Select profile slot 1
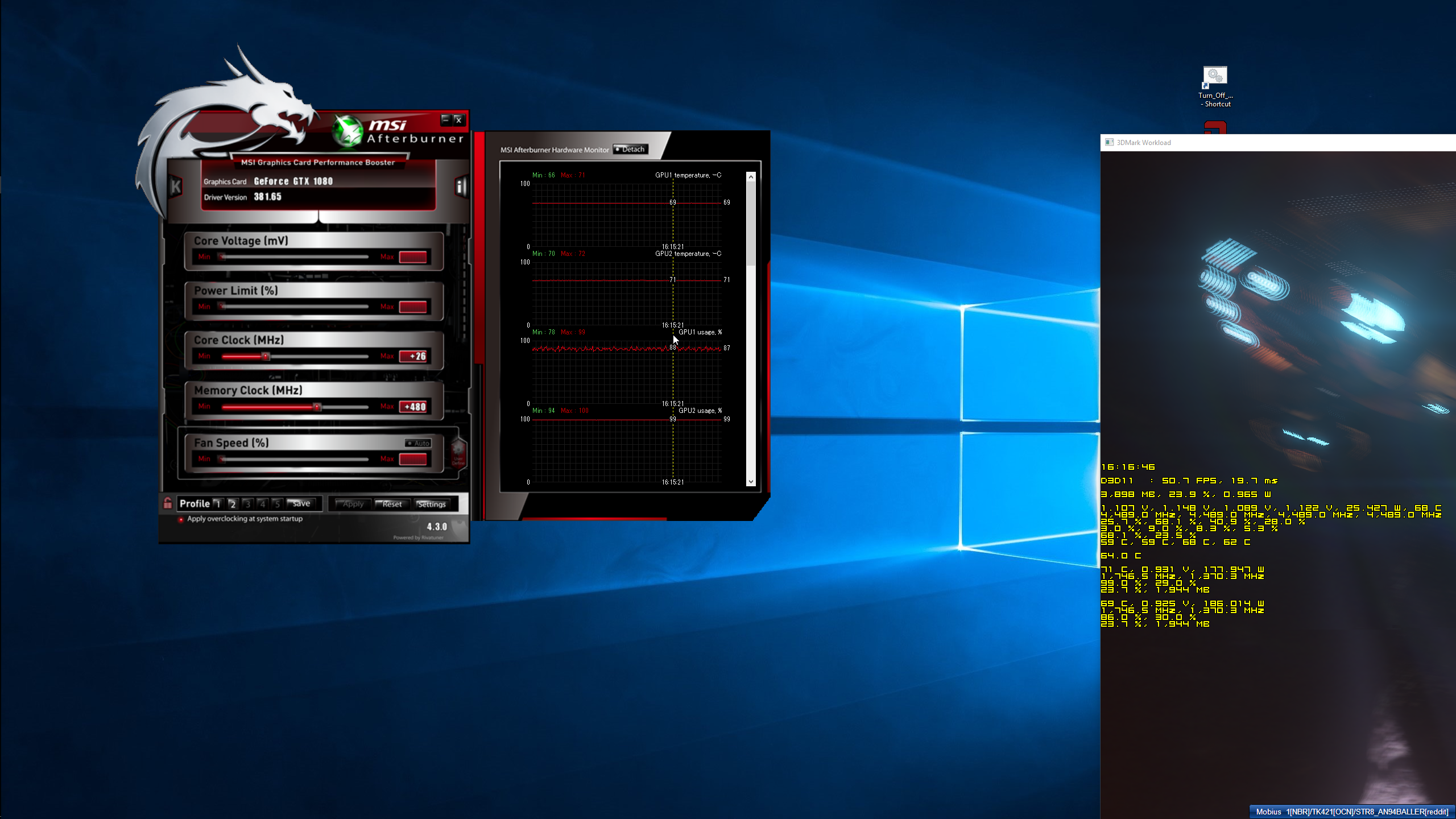This screenshot has width=1456, height=819. [x=218, y=504]
